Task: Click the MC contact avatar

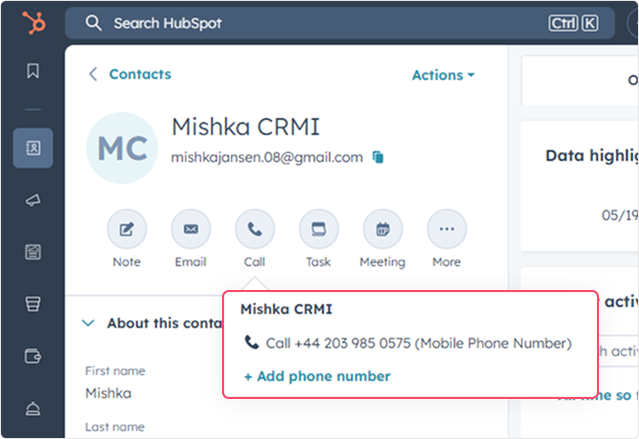Action: [x=122, y=148]
